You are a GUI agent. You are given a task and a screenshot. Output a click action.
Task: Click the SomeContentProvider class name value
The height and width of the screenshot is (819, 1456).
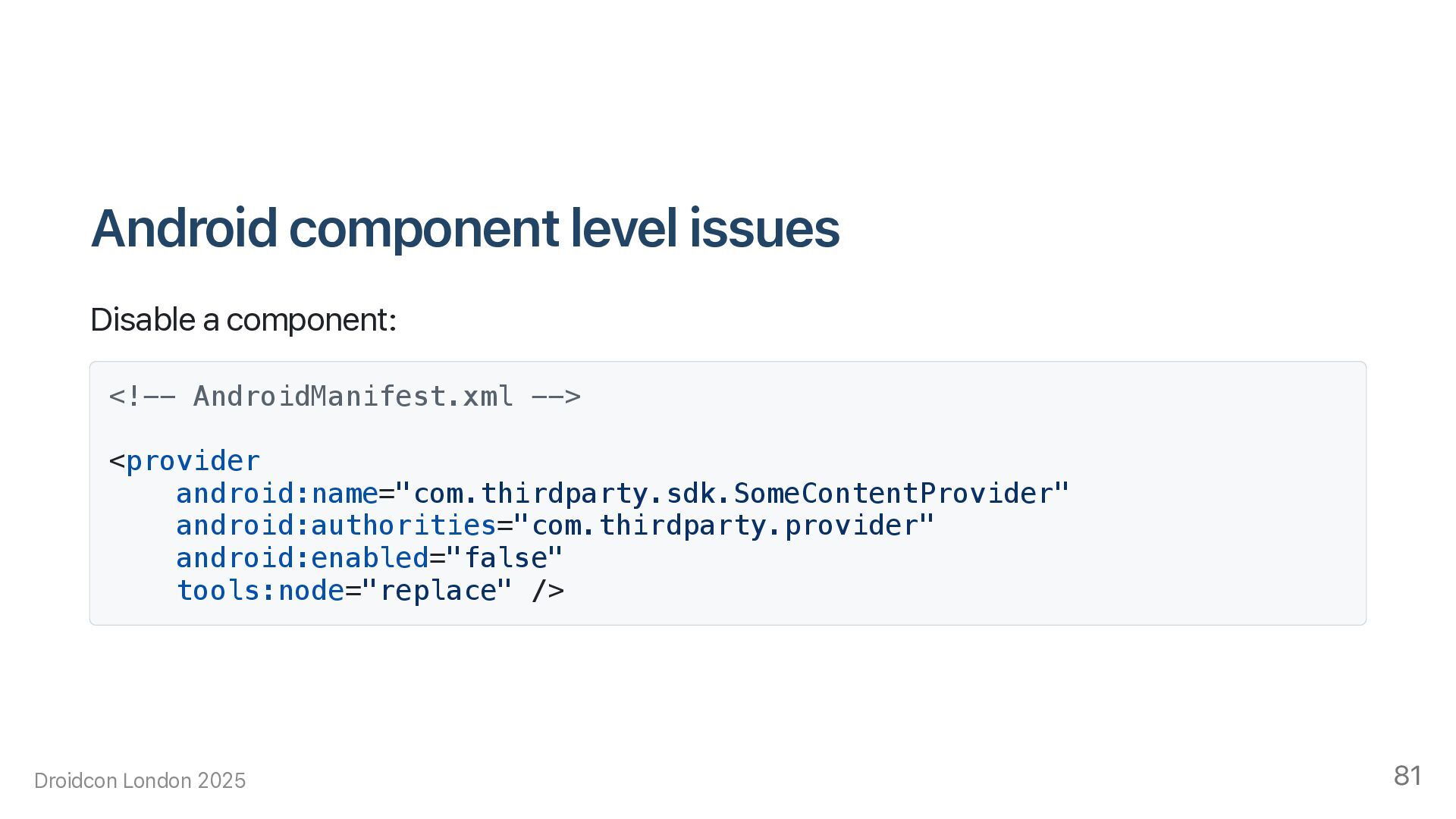[x=893, y=494]
